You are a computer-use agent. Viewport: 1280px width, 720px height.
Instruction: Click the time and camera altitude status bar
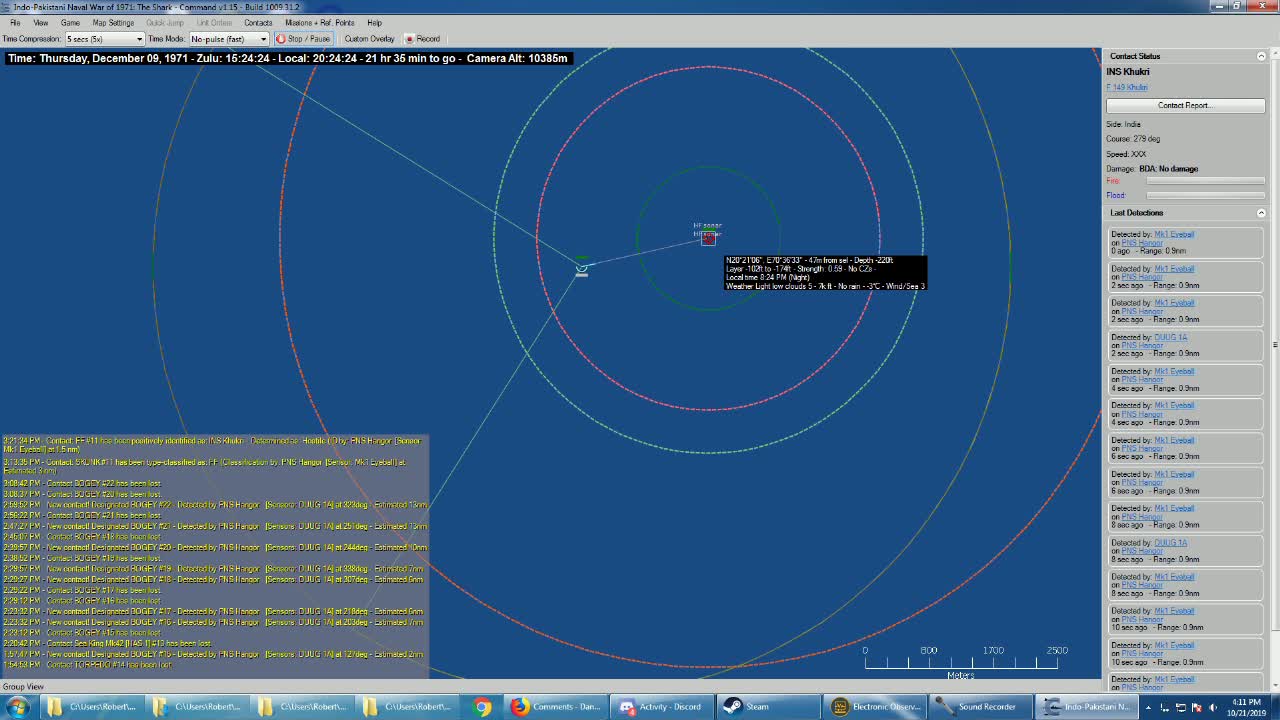click(288, 59)
